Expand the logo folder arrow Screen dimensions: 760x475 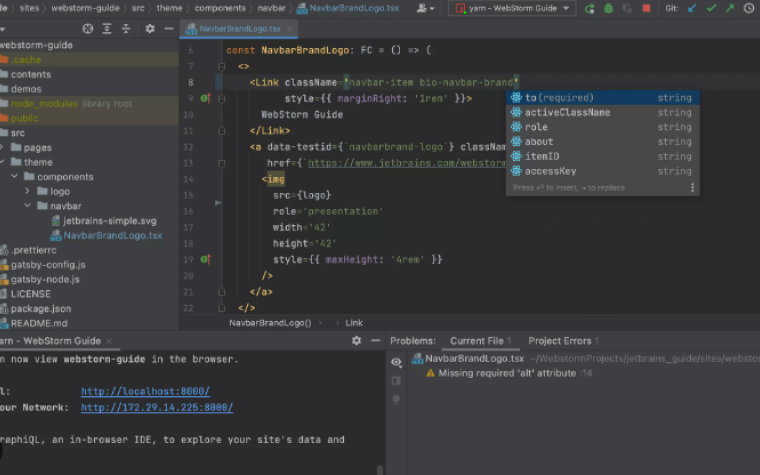(x=27, y=191)
